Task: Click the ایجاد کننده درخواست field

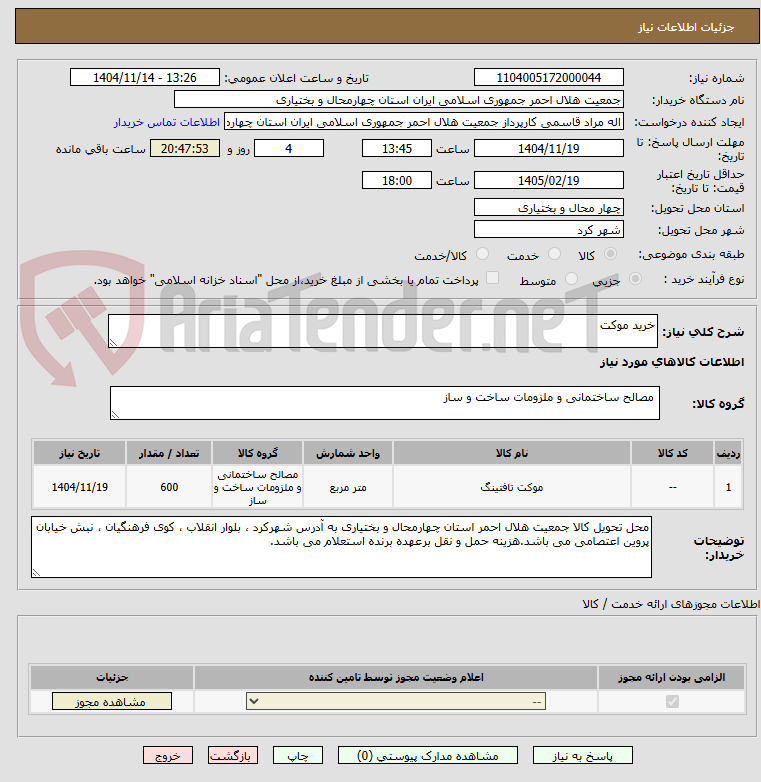Action: pyautogui.click(x=423, y=122)
